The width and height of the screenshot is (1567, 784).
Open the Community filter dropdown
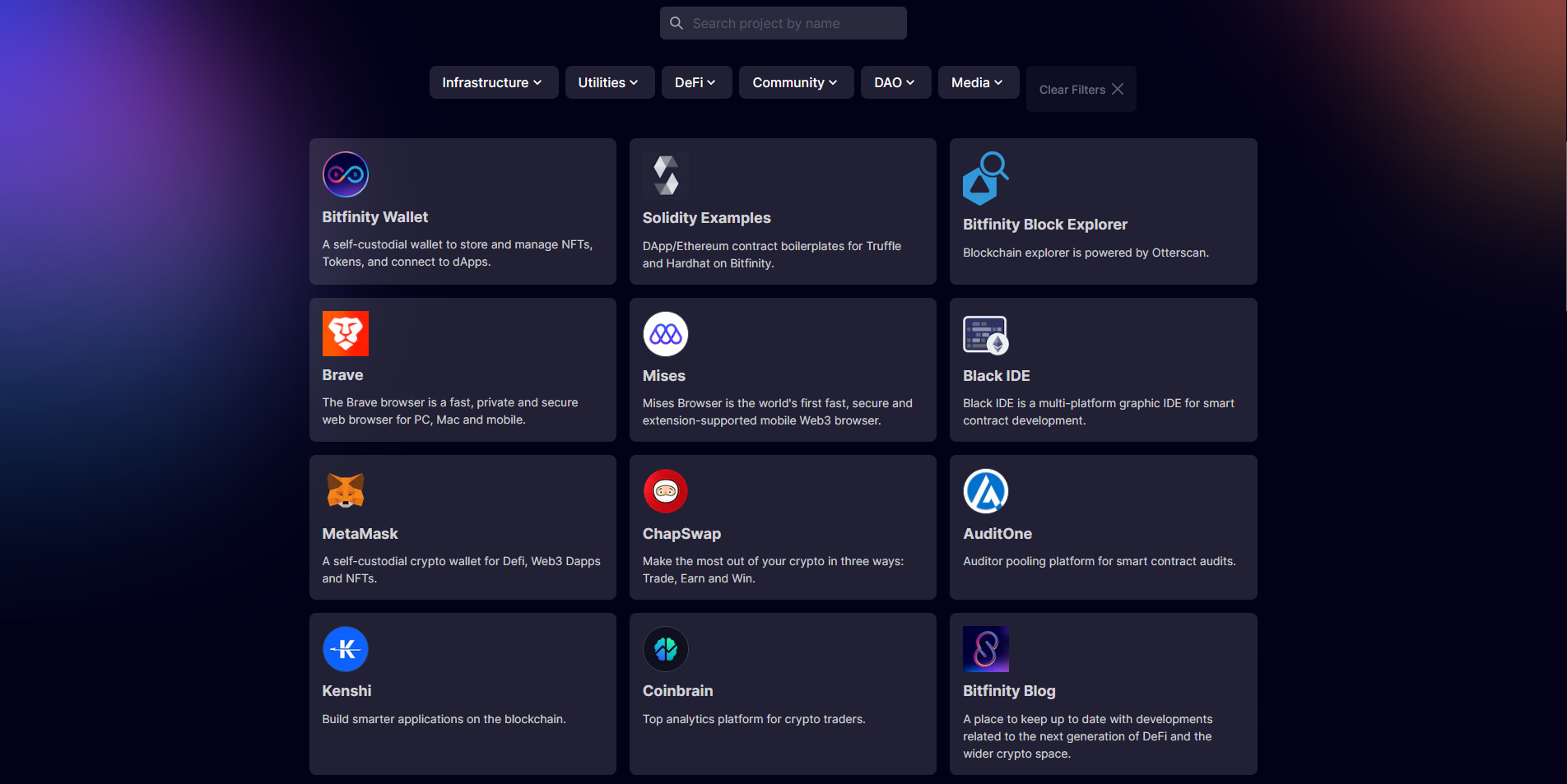click(795, 82)
